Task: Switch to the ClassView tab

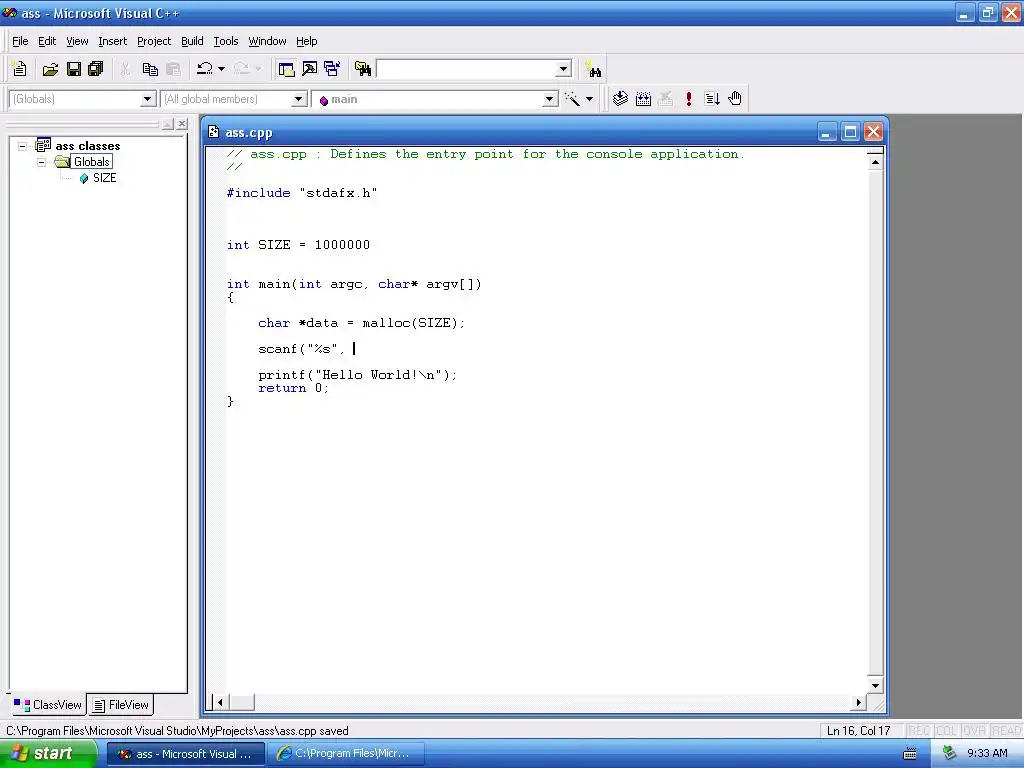Action: coord(48,705)
